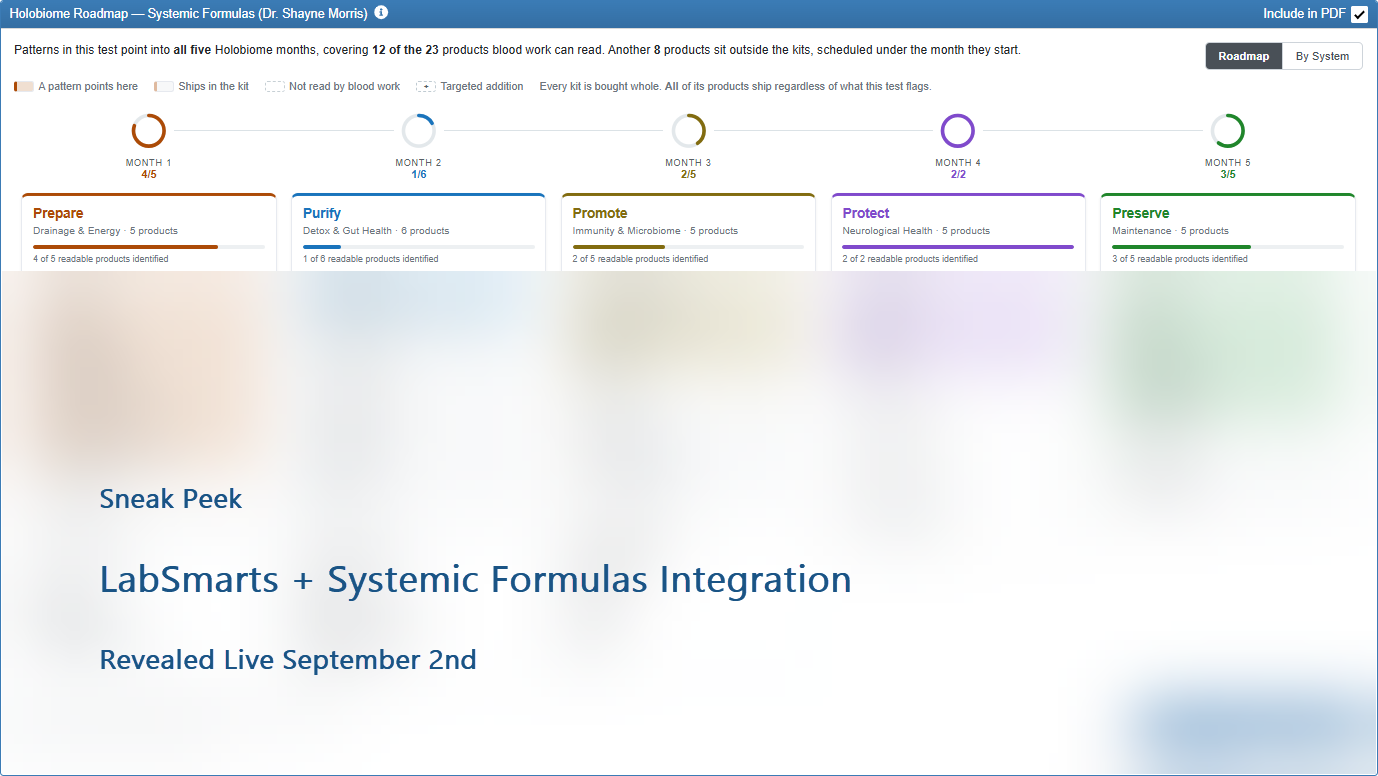Open the Prepare card heading
Viewport: 1378px width, 776px height.
[58, 213]
